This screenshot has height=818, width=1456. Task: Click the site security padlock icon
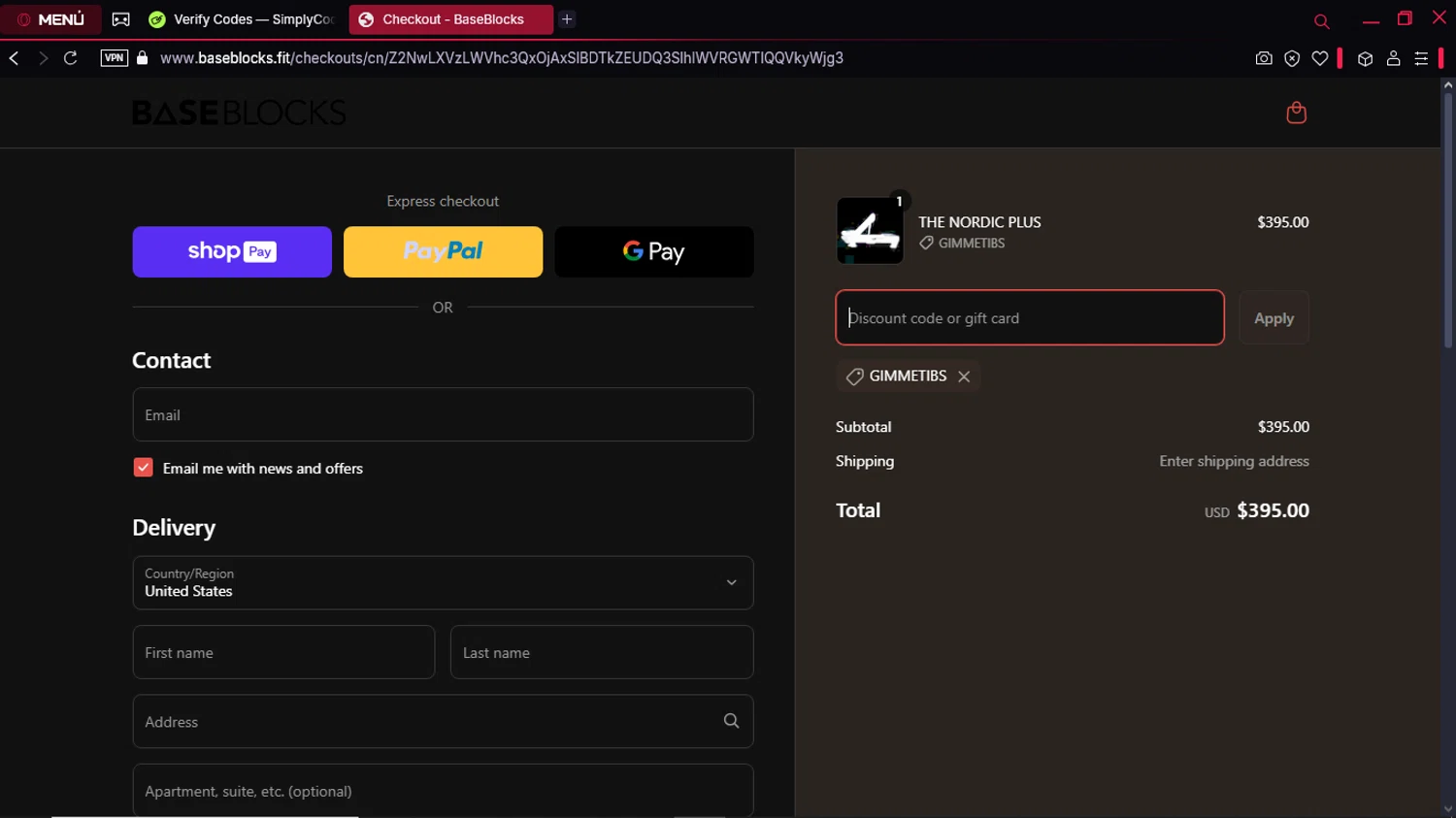click(143, 58)
